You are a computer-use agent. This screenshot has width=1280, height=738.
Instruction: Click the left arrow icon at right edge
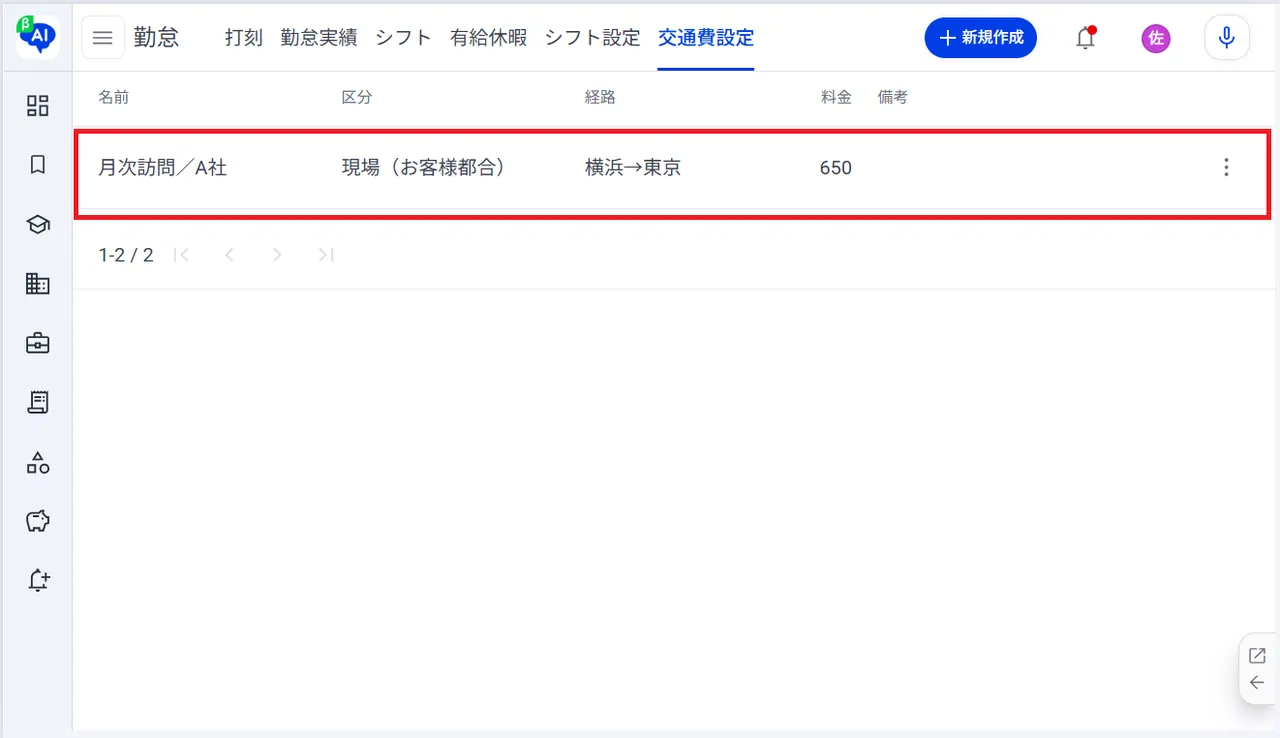1258,683
